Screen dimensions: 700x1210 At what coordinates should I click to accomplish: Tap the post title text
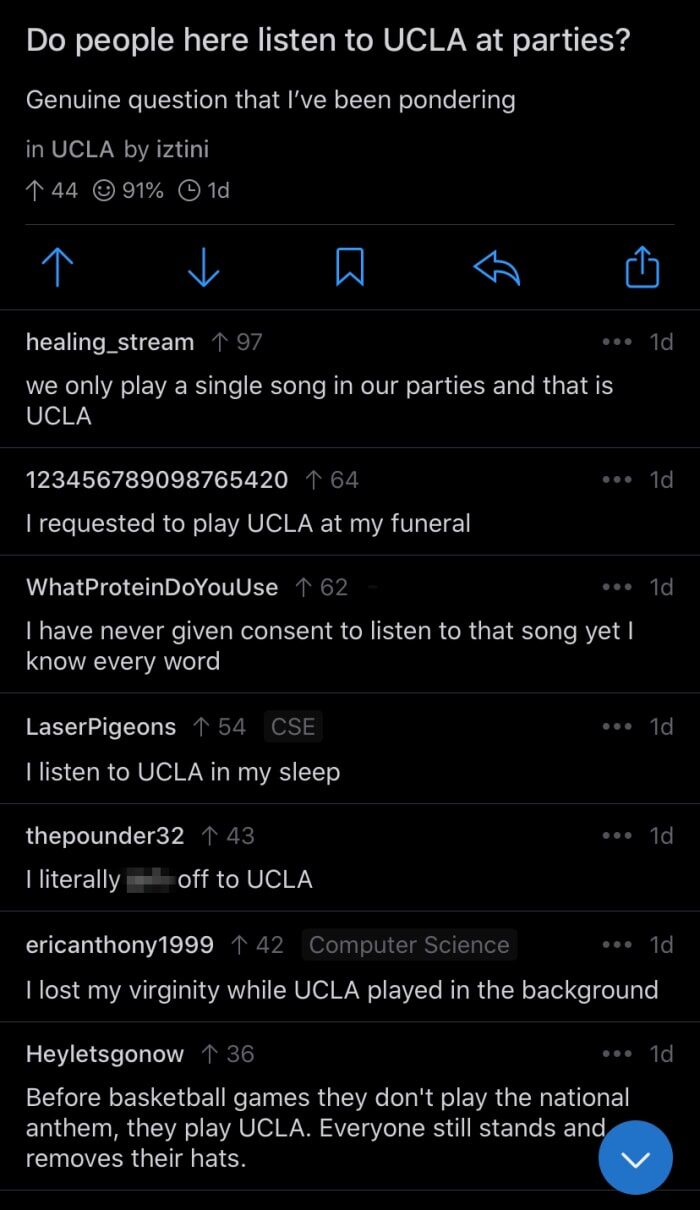335,41
